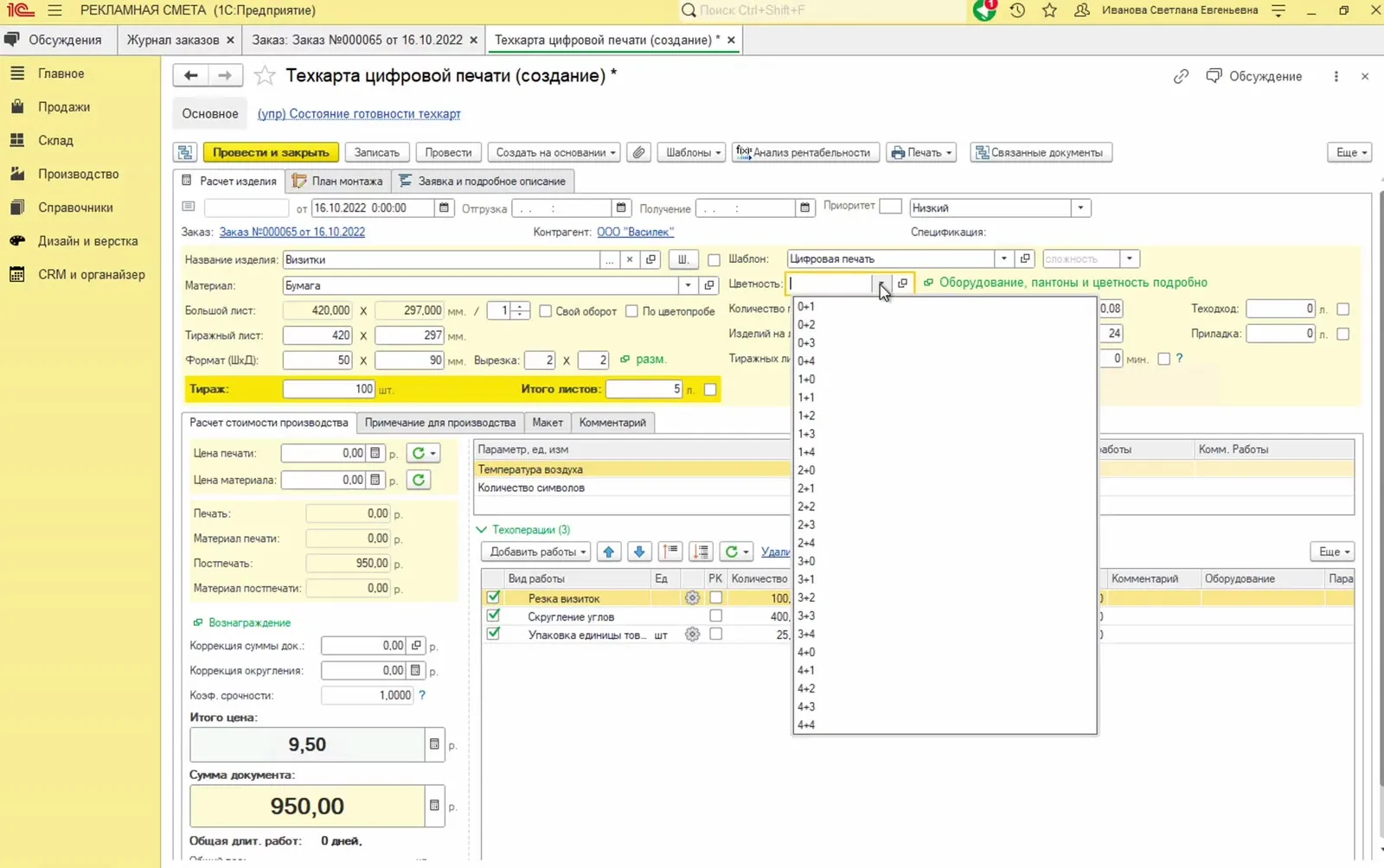Open the history clock icon in title bar
1384x868 pixels.
click(1017, 10)
